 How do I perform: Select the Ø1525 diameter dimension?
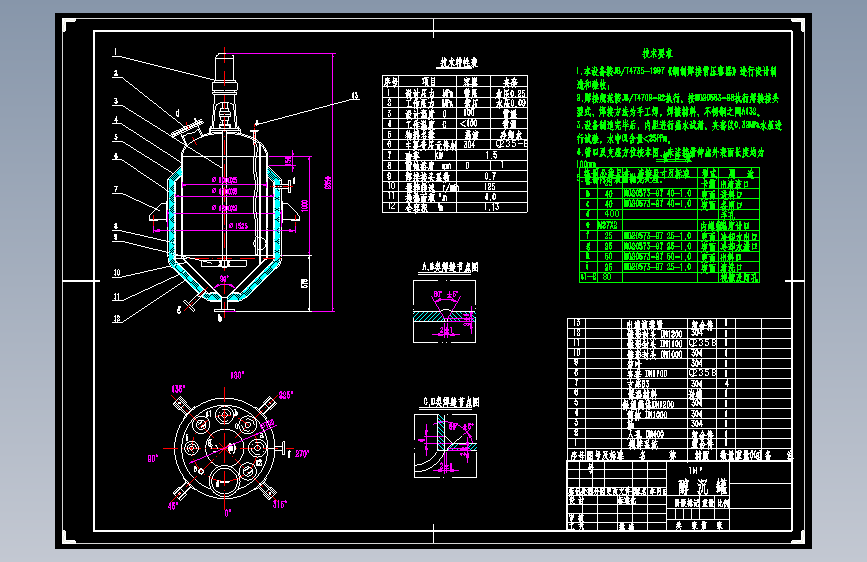tap(238, 226)
